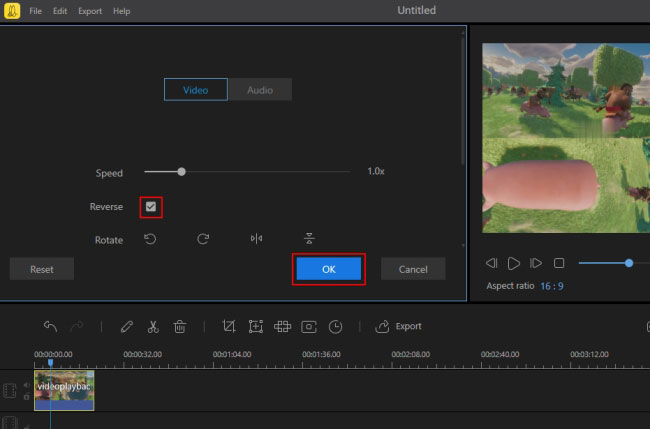The height and width of the screenshot is (429, 650).
Task: Click timeline ruler at 00:01:04.00
Action: pyautogui.click(x=232, y=354)
